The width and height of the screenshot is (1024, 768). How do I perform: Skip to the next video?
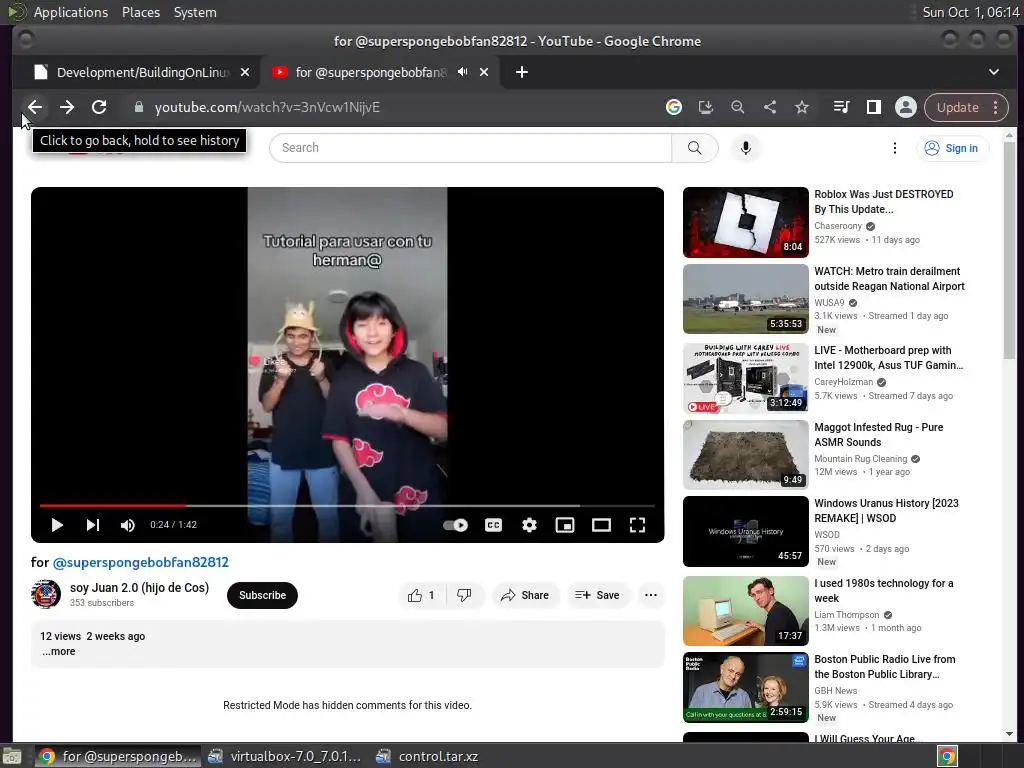[x=93, y=525]
